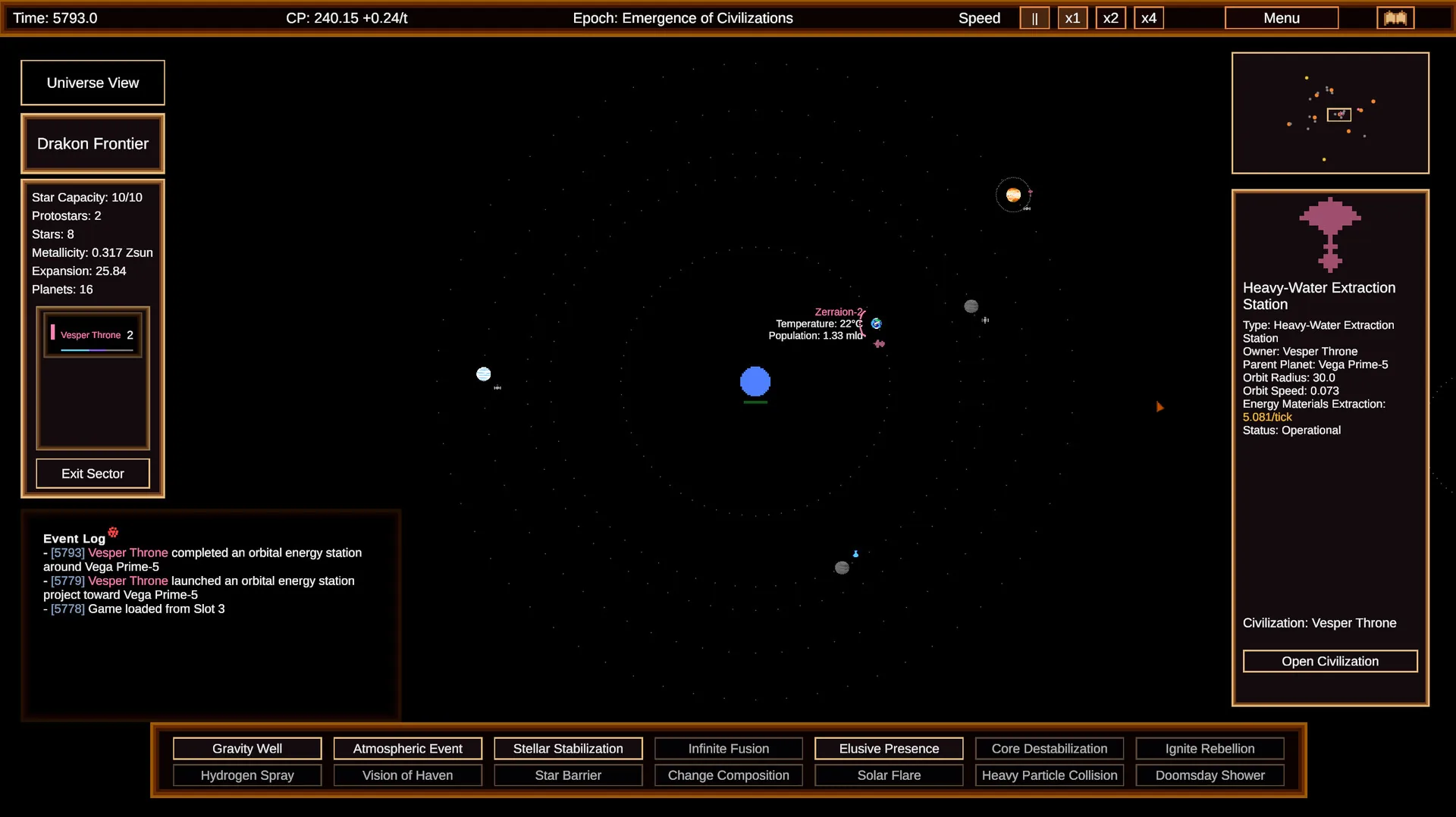Pause the game speed
Screen dimensions: 1456x817
tap(1034, 18)
